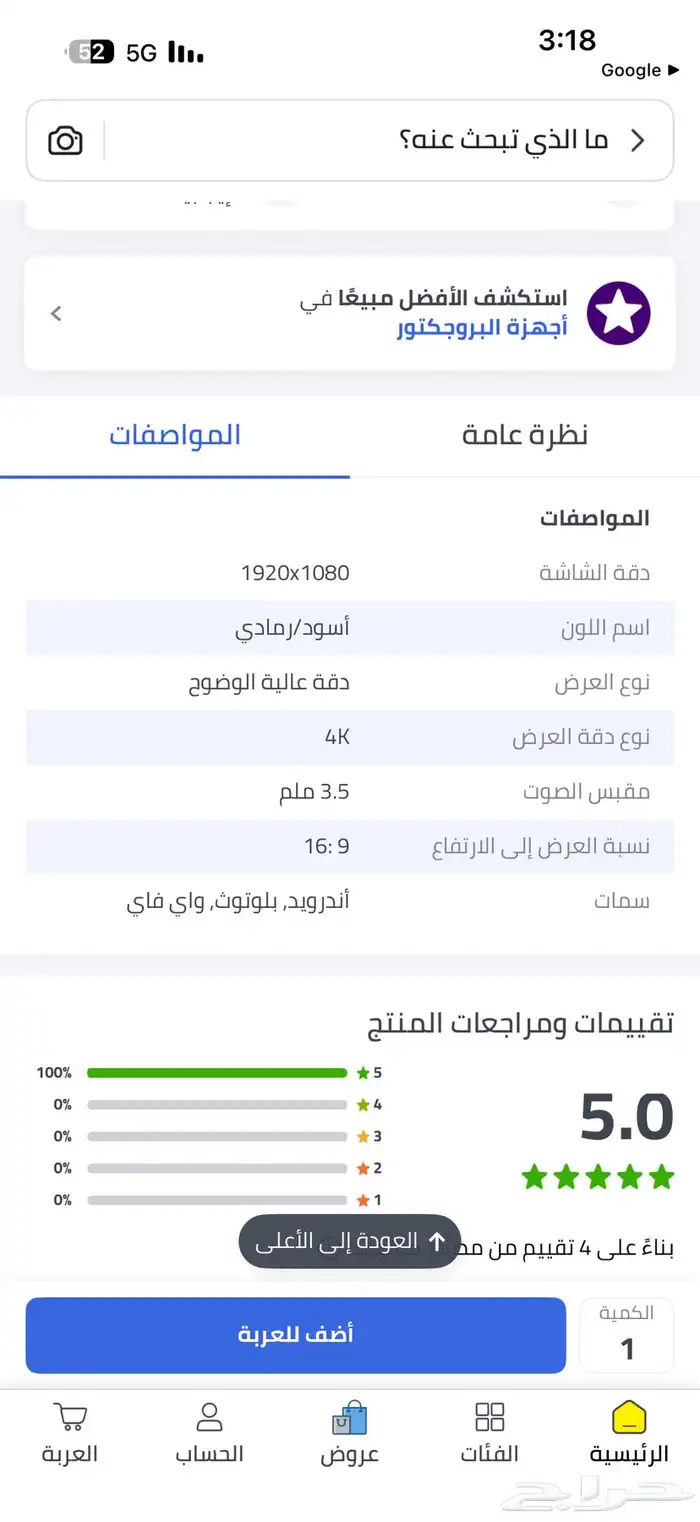Select the المواصفات tab
This screenshot has width=700, height=1522.
[175, 436]
